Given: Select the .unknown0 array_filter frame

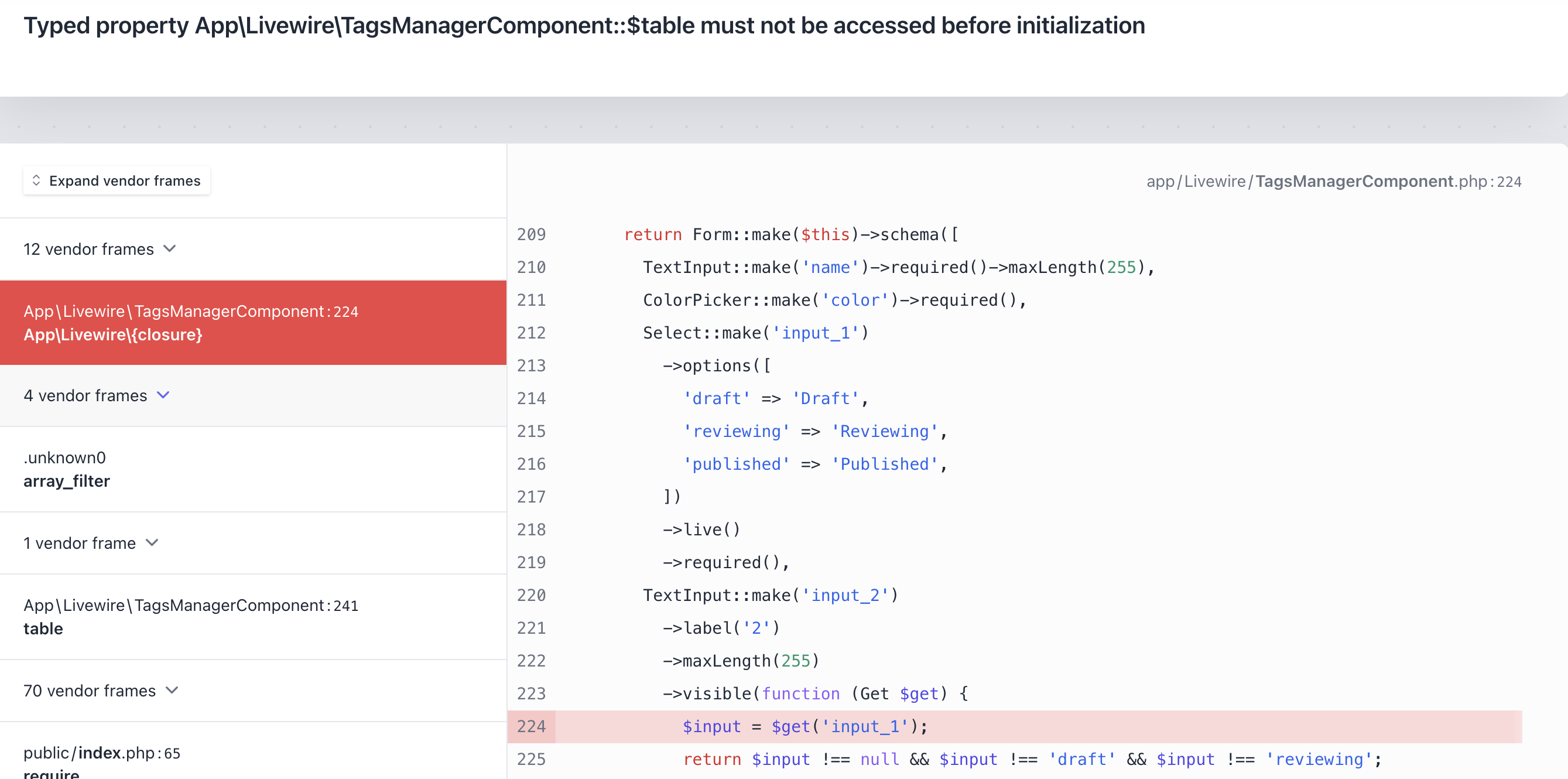Looking at the screenshot, I should 253,470.
